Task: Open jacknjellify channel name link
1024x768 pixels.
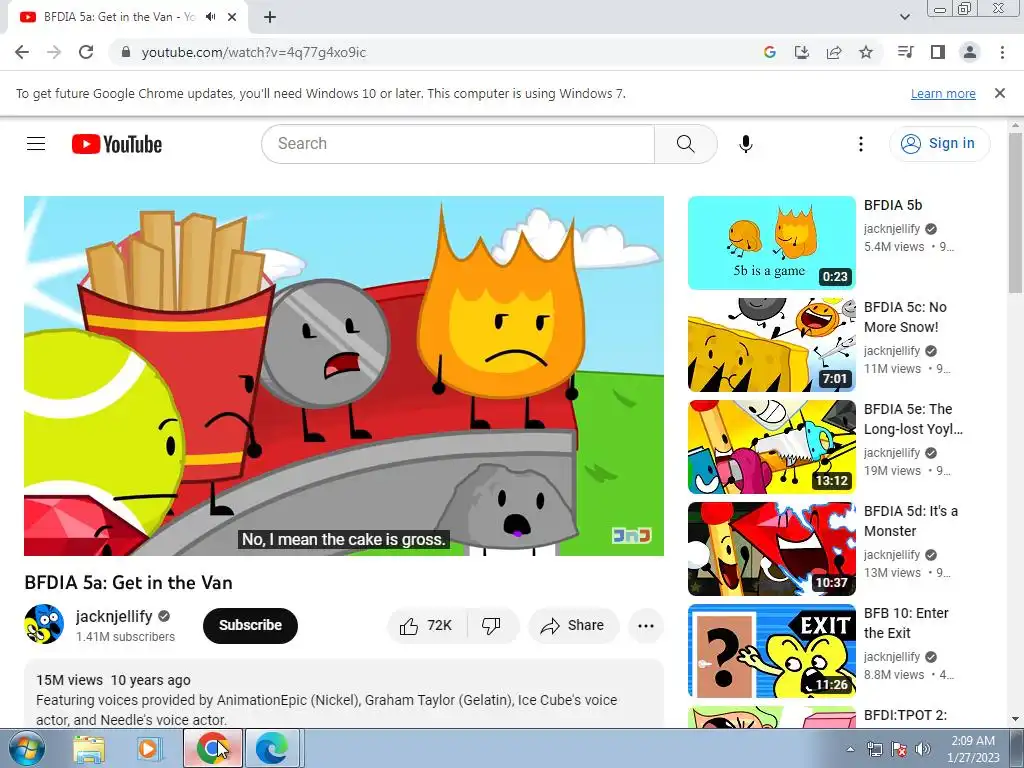Action: point(114,616)
